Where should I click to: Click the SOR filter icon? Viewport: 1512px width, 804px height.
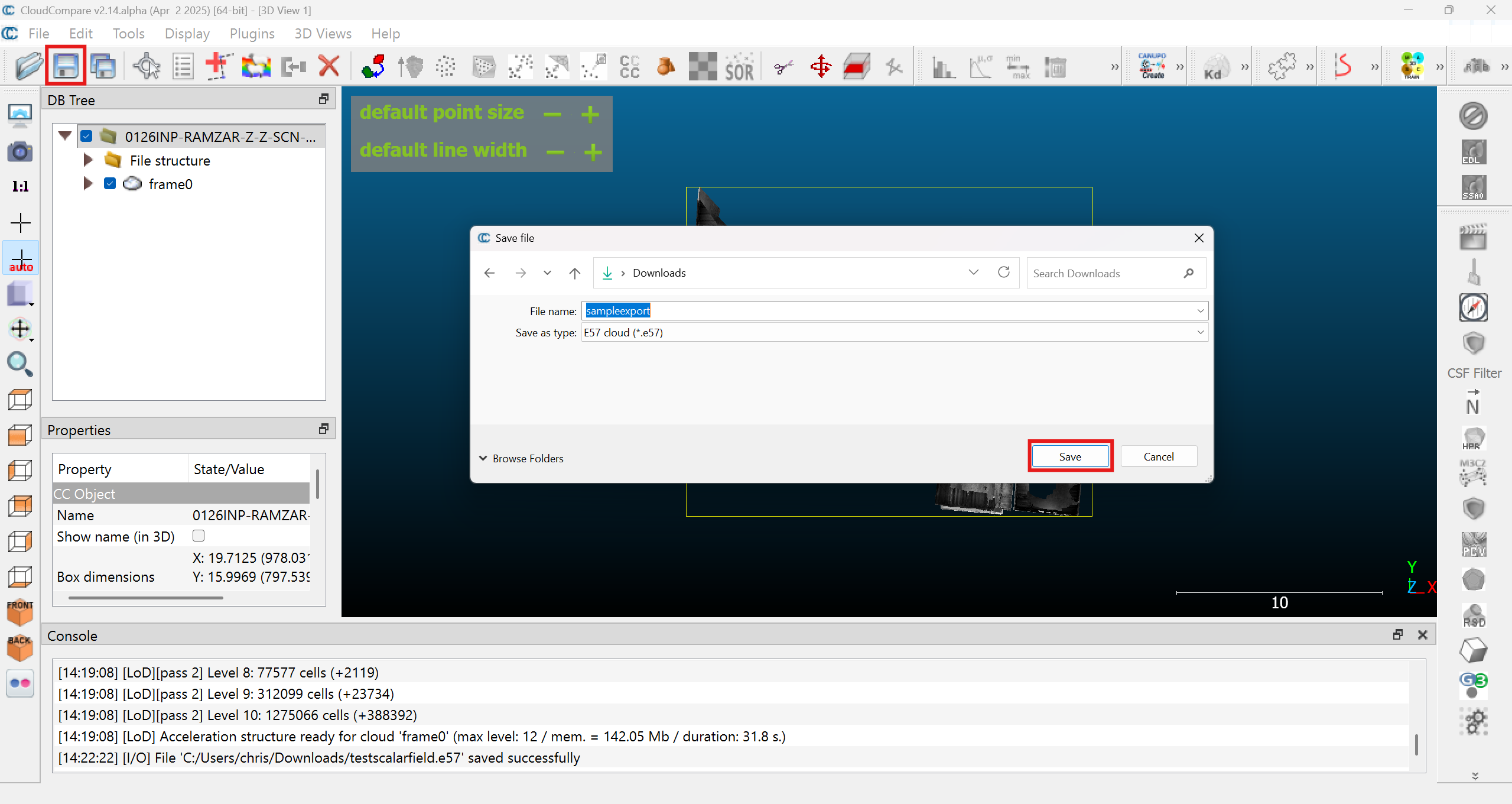pyautogui.click(x=739, y=67)
